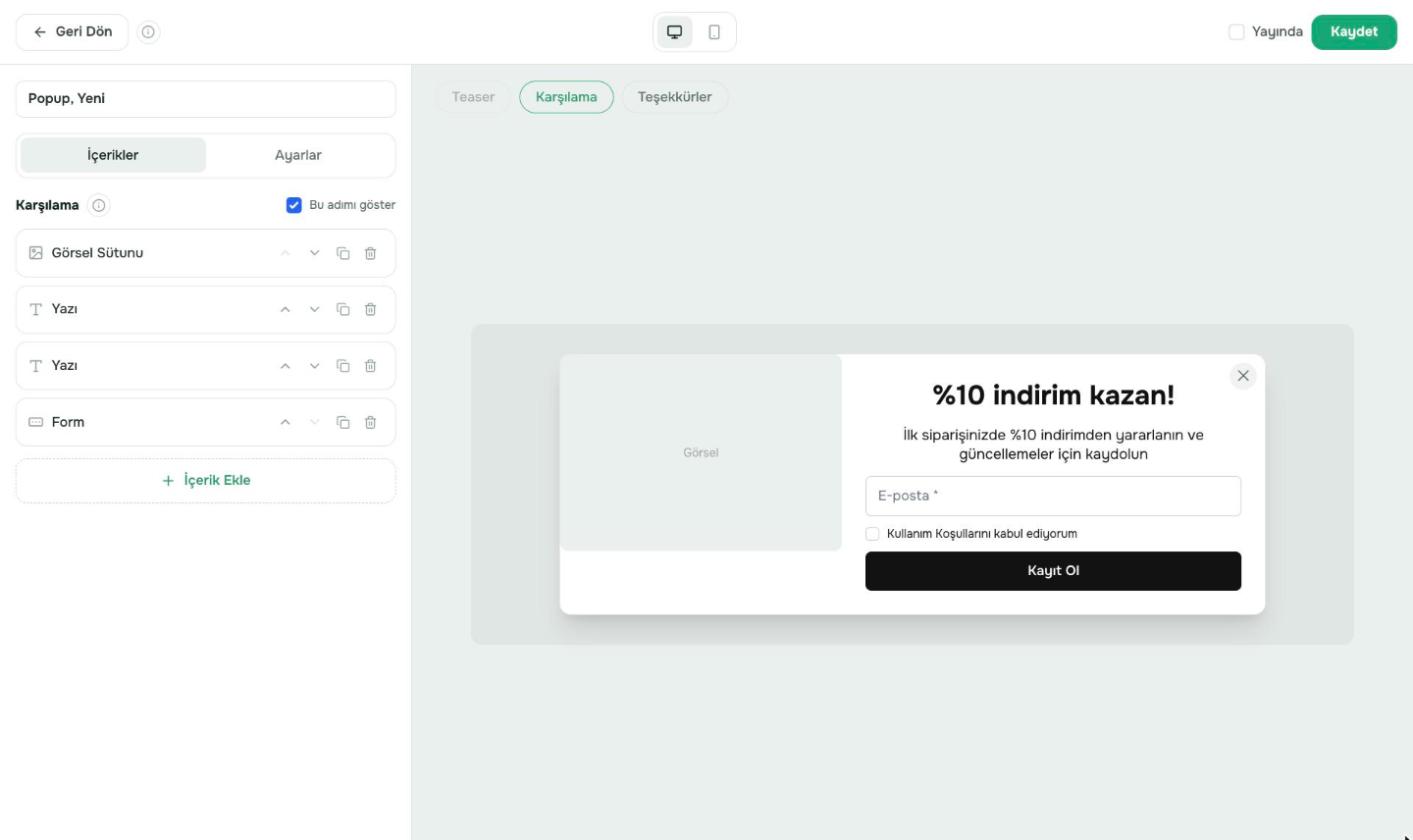Open the Form content row

pyautogui.click(x=206, y=422)
